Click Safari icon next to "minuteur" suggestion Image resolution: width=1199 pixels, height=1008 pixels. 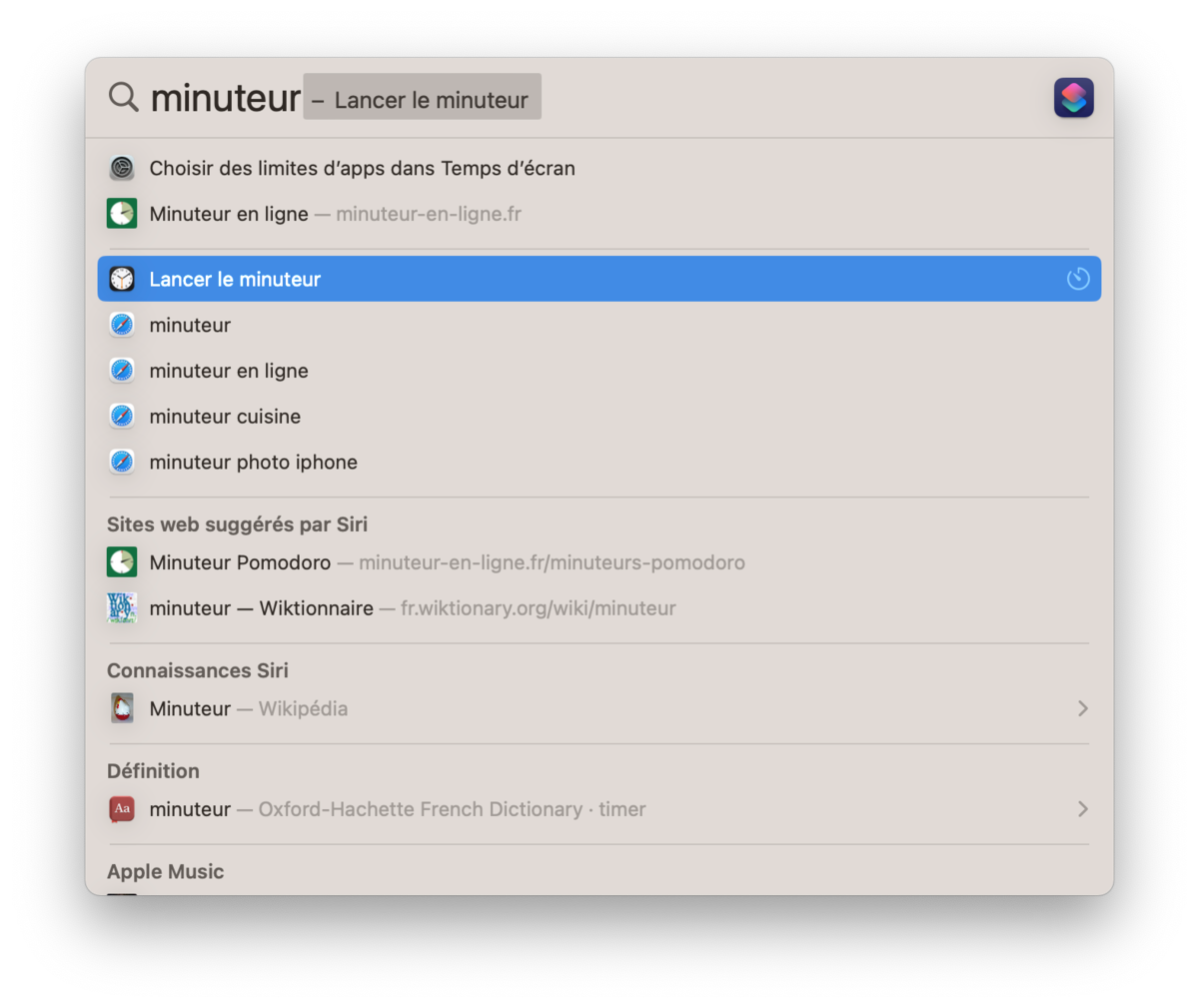pos(122,325)
